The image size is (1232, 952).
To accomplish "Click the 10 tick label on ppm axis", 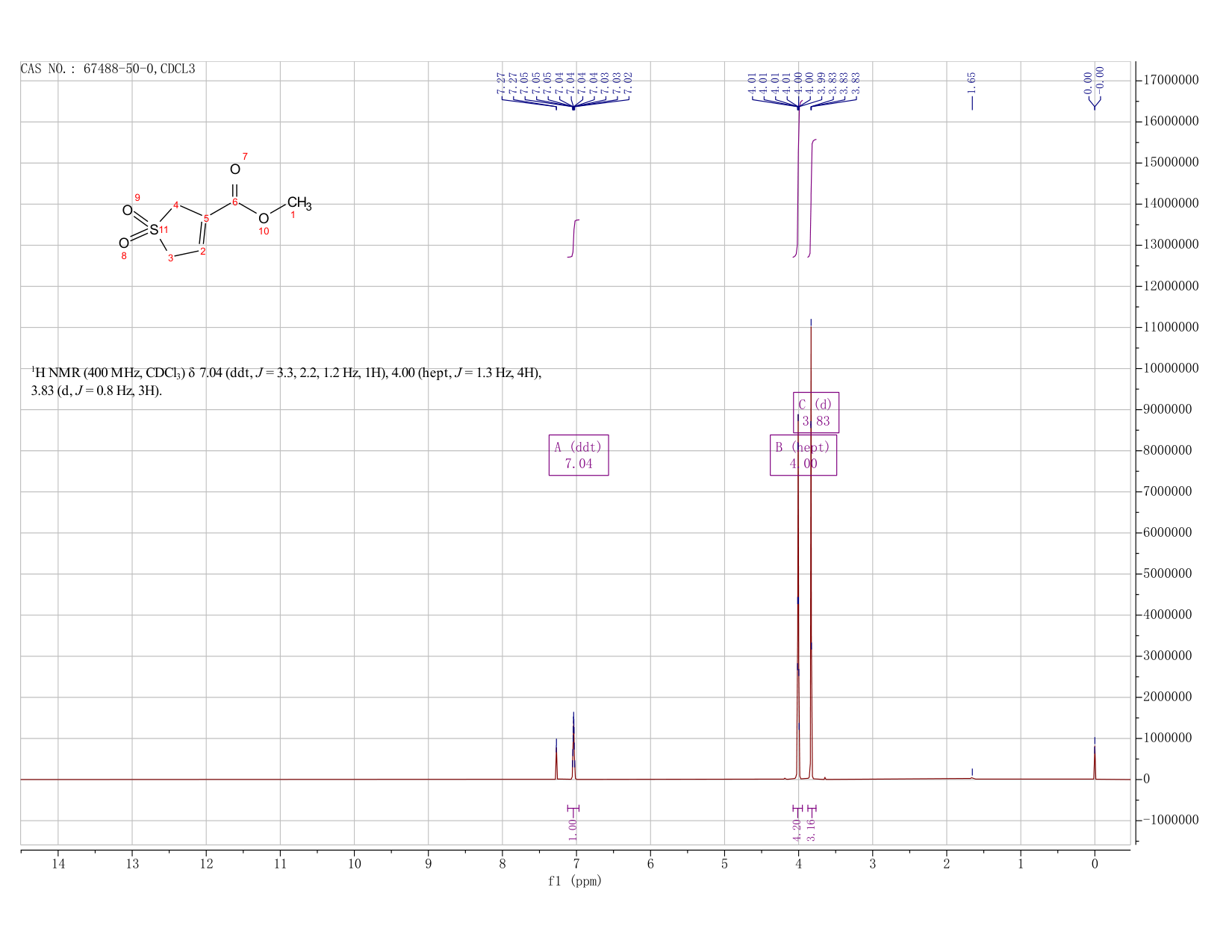I will point(355,864).
